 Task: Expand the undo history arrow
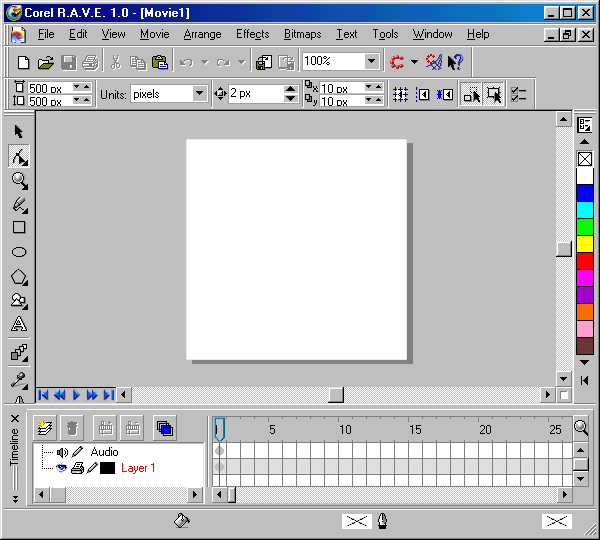pyautogui.click(x=205, y=62)
